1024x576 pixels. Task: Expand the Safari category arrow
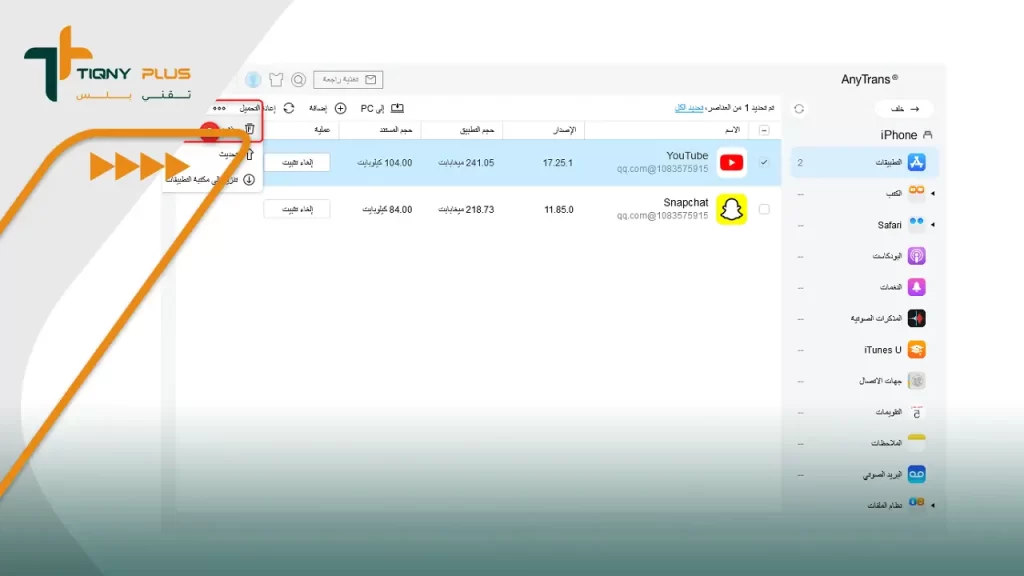[933, 225]
